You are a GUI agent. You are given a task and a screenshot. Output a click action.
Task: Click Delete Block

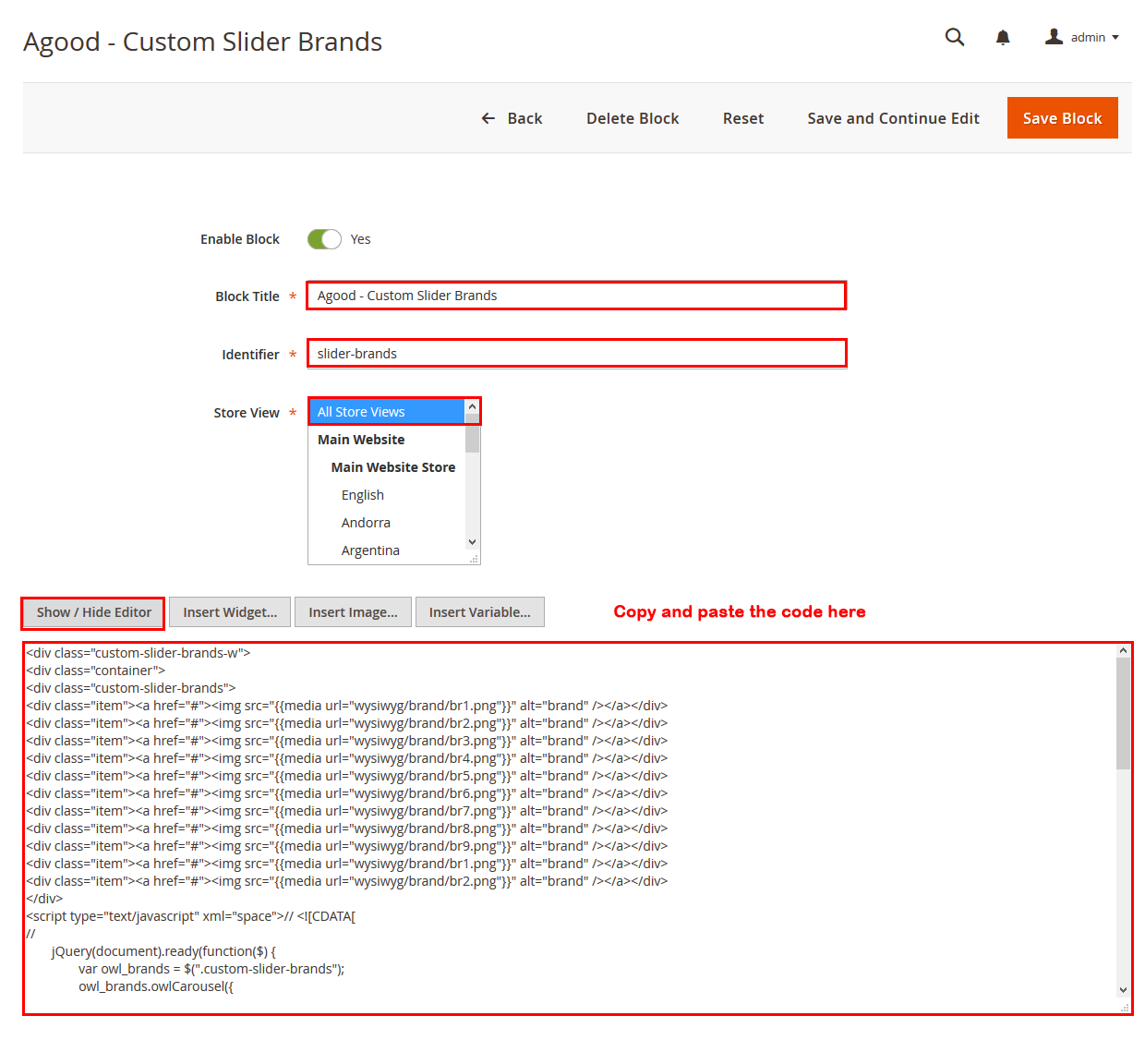[633, 118]
